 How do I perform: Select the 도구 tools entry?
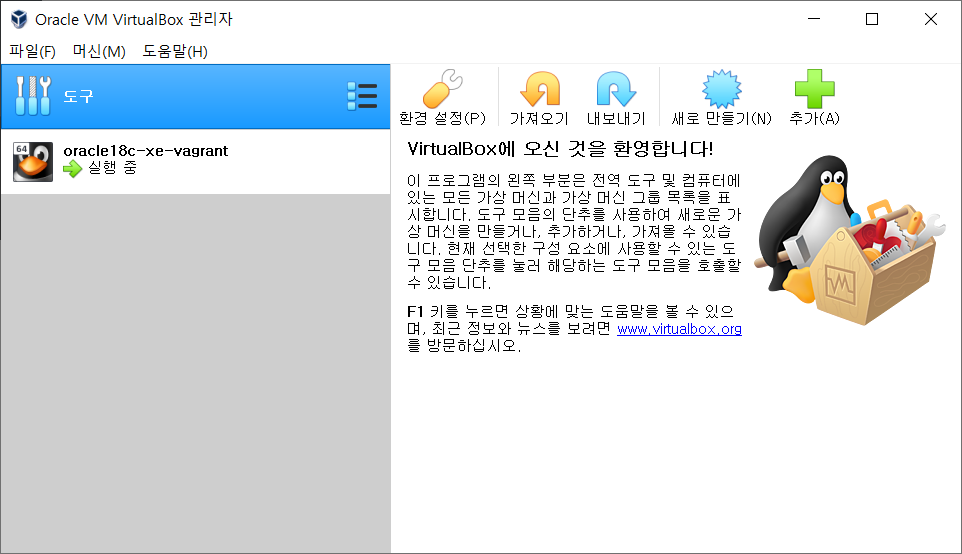point(195,96)
